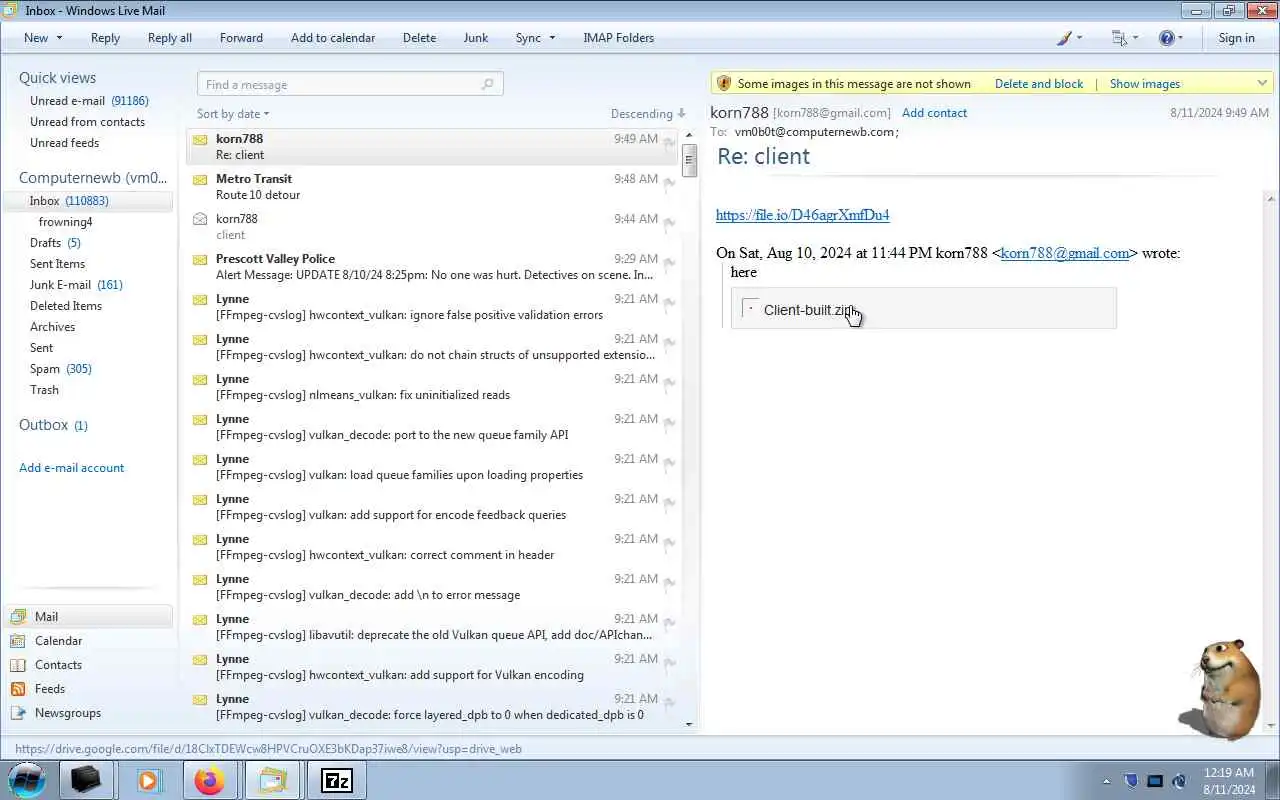This screenshot has width=1280, height=800.
Task: Open IMAP Folders in the toolbar
Action: coord(618,38)
